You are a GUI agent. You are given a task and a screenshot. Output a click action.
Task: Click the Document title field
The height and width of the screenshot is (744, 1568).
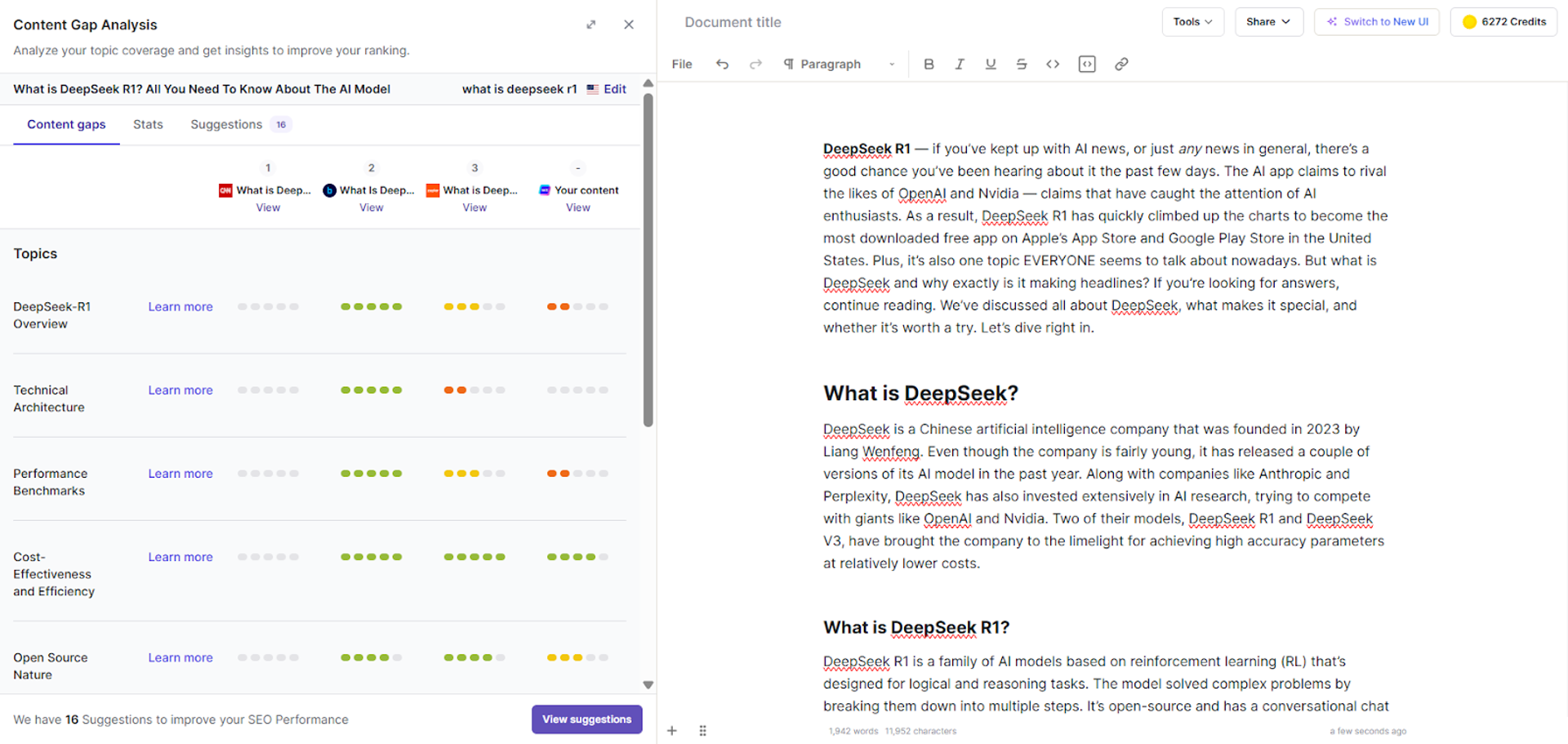pyautogui.click(x=733, y=22)
